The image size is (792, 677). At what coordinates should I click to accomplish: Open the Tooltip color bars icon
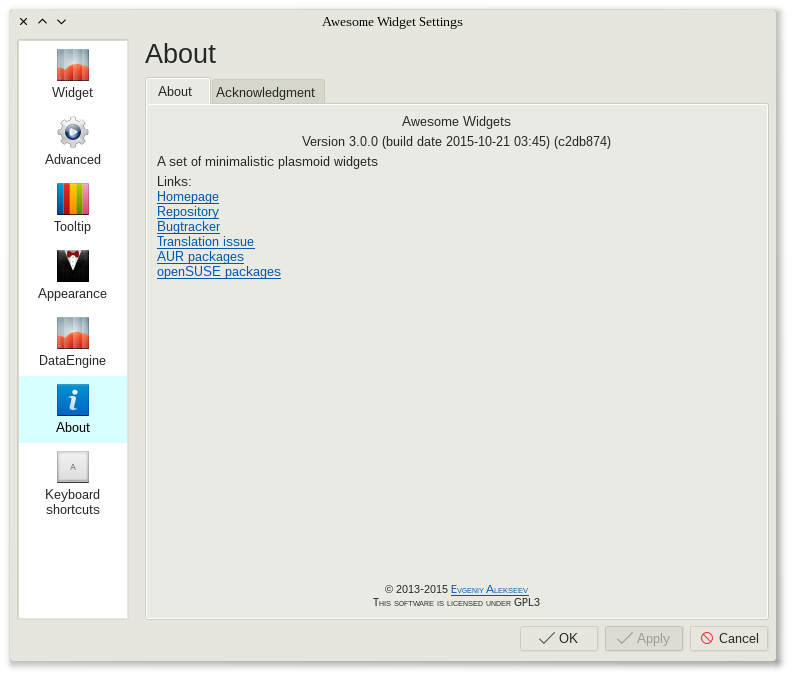72,199
